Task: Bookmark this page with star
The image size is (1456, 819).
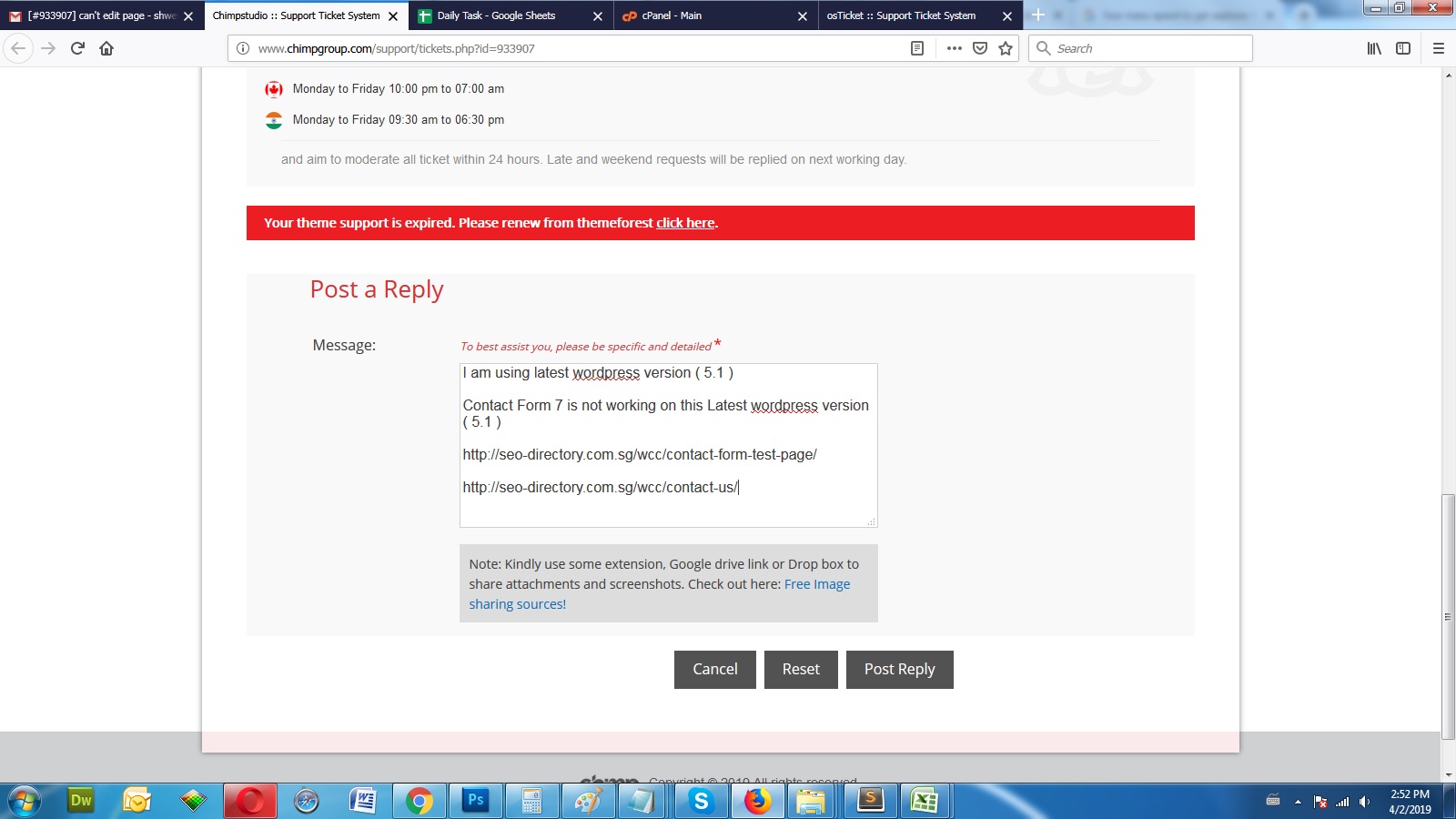Action: click(x=1006, y=48)
